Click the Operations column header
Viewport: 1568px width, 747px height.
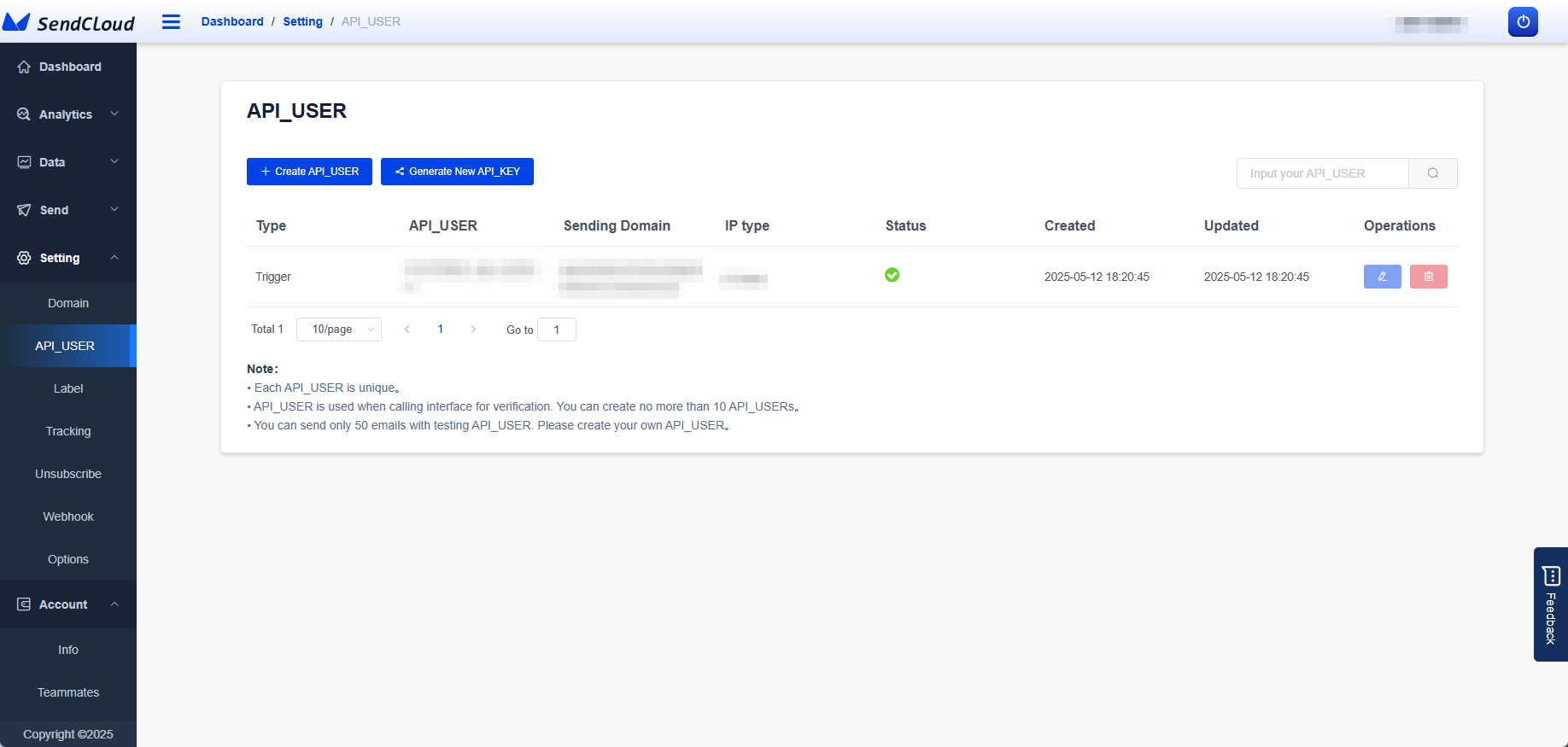[1399, 225]
